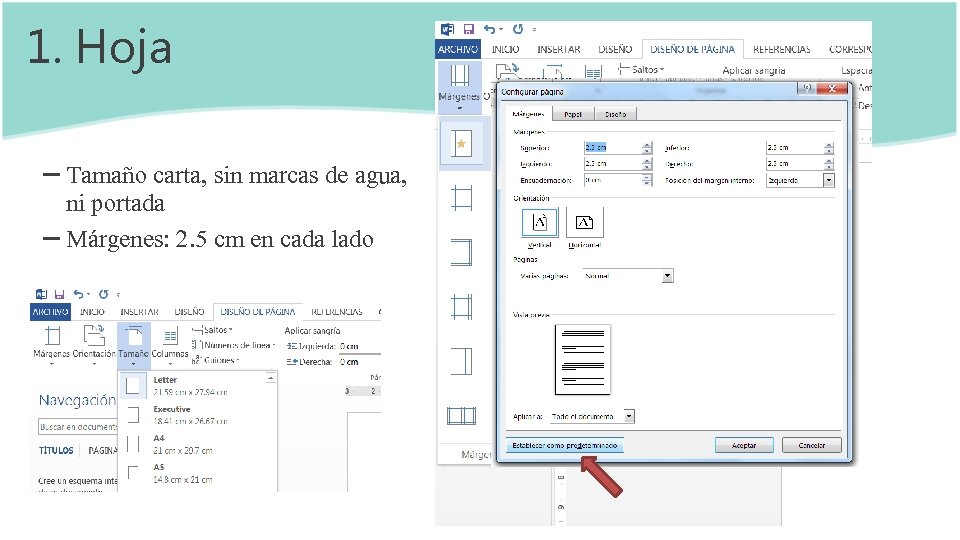The image size is (960, 540).
Task: Click Establecer como predeterminado button
Action: [x=565, y=446]
